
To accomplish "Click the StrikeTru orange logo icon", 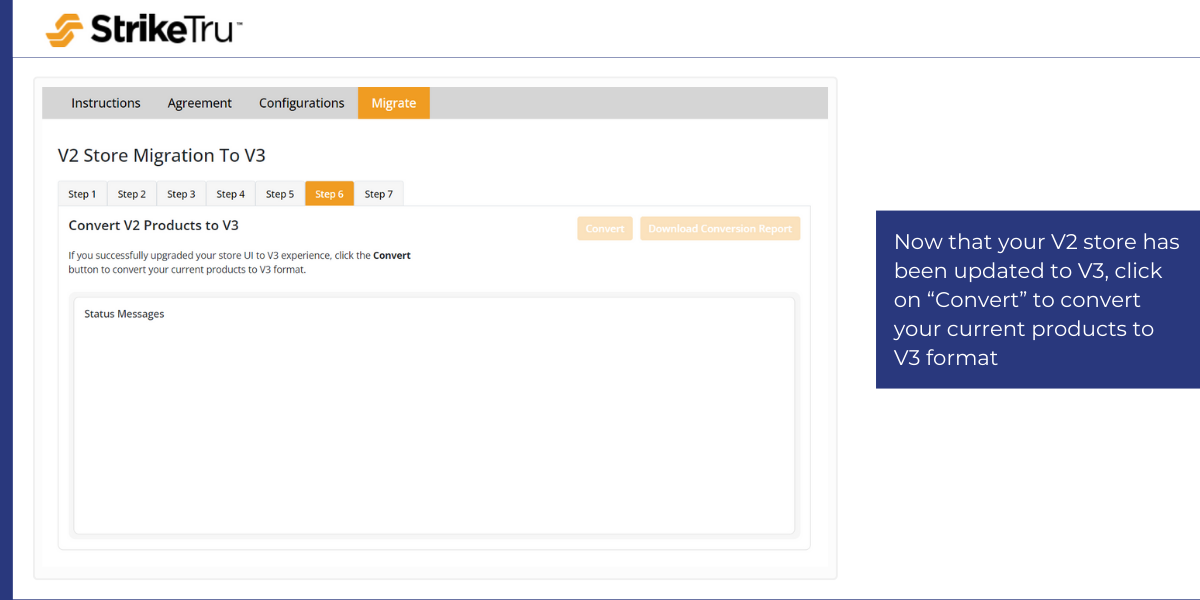I will (65, 29).
